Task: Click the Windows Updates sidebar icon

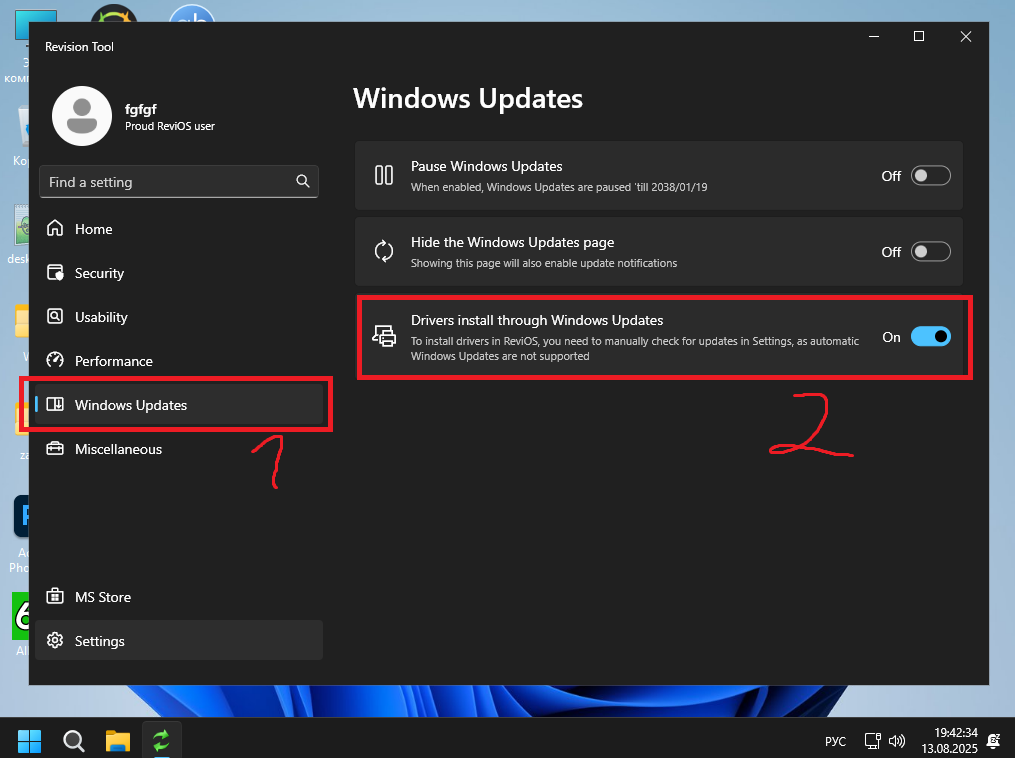Action: [x=55, y=405]
